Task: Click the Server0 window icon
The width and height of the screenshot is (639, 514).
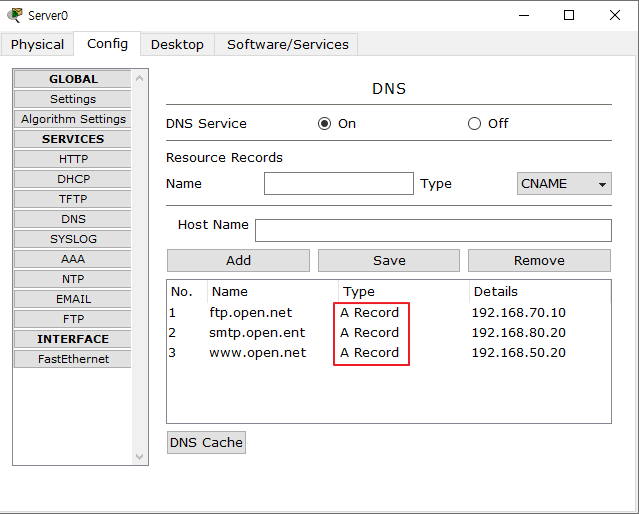Action: (x=15, y=15)
